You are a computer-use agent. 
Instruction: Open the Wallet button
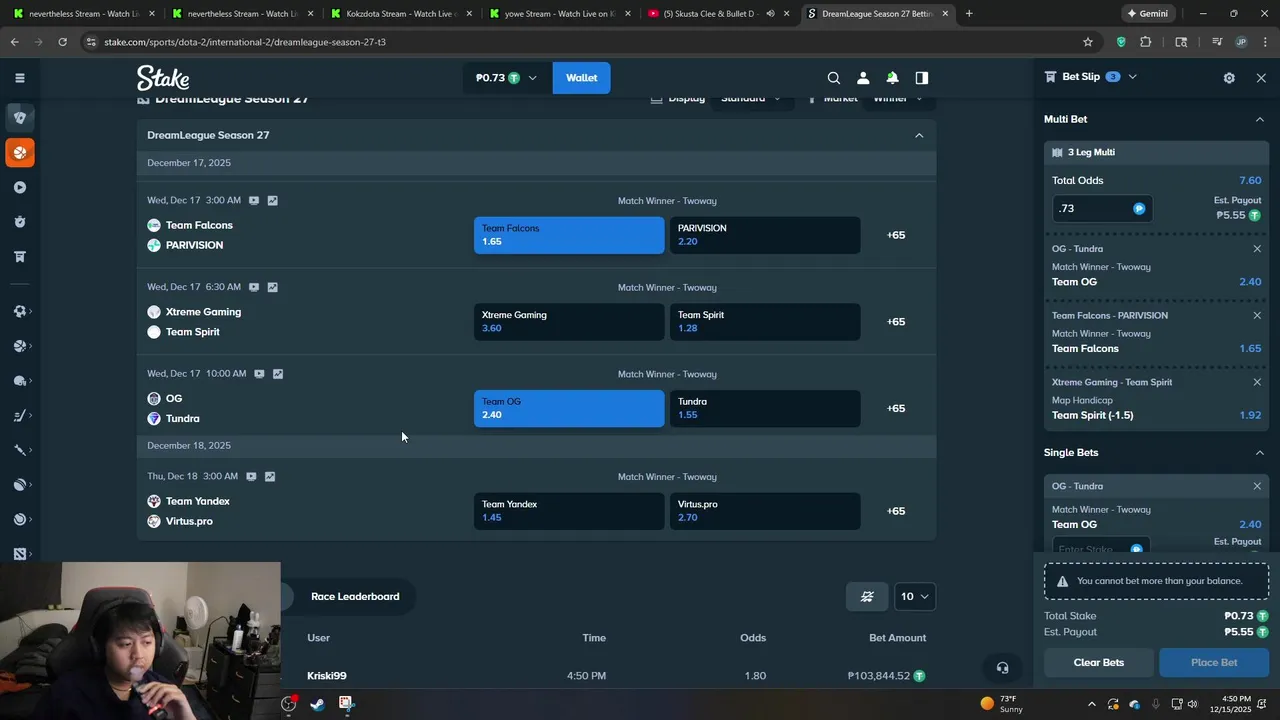[581, 78]
